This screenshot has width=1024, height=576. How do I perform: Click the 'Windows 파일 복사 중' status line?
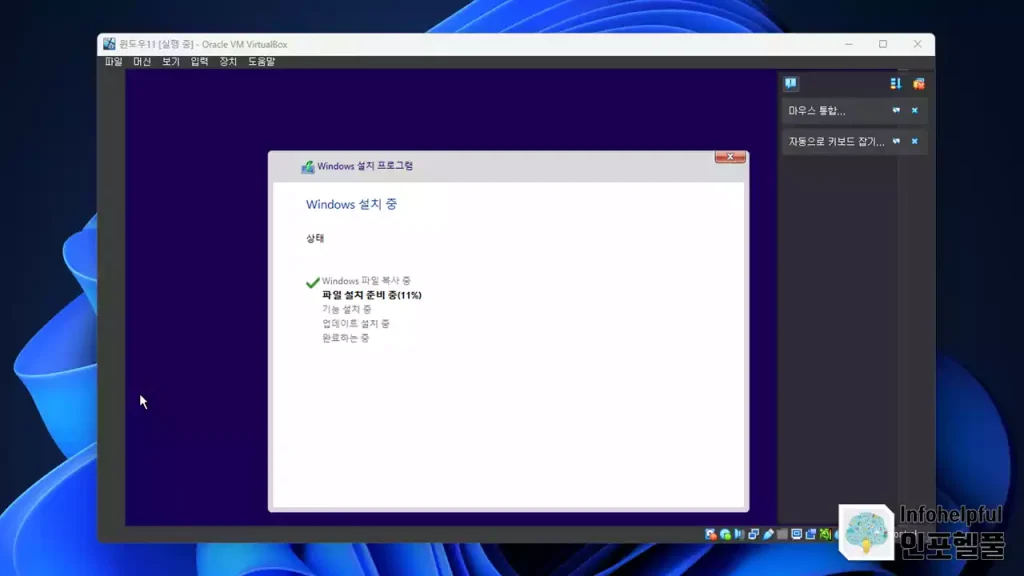(x=366, y=281)
